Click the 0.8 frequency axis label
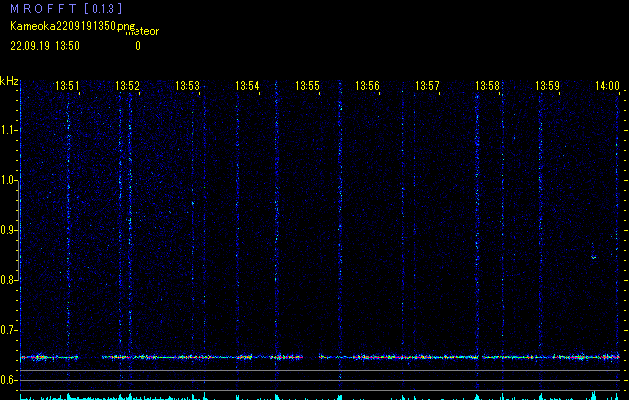Screen dimensions: 629x400 (9, 280)
